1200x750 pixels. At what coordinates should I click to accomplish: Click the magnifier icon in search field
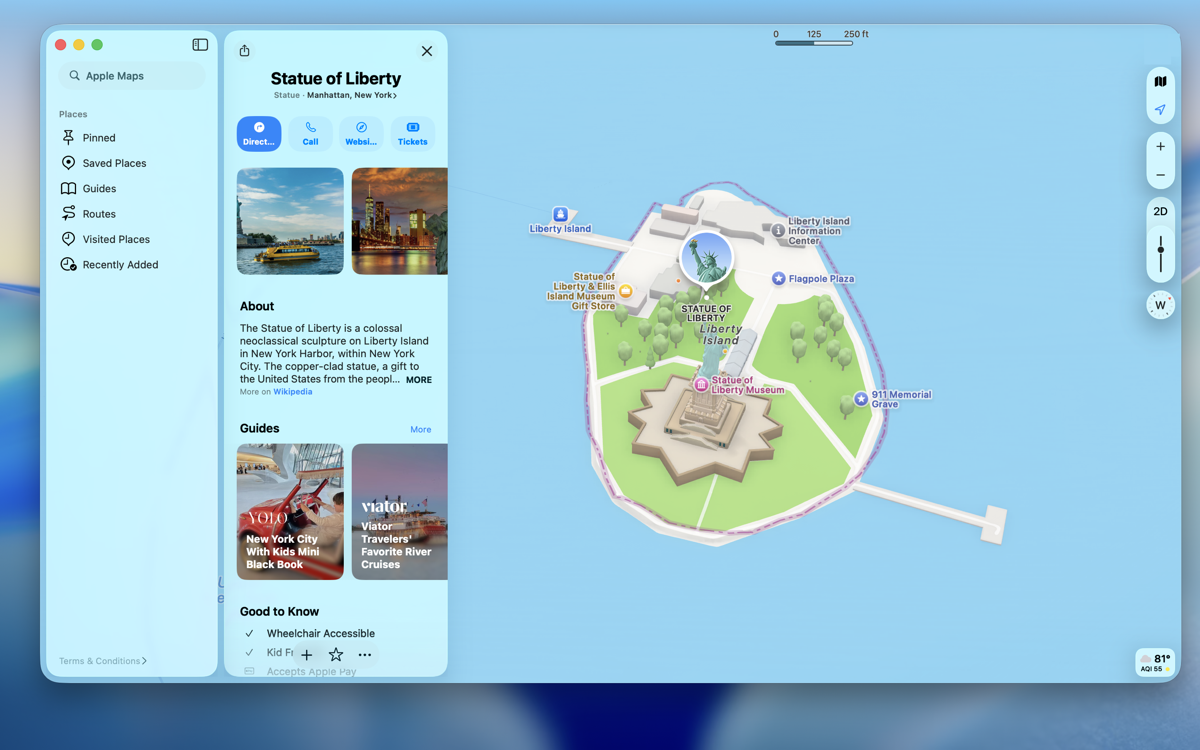point(75,76)
